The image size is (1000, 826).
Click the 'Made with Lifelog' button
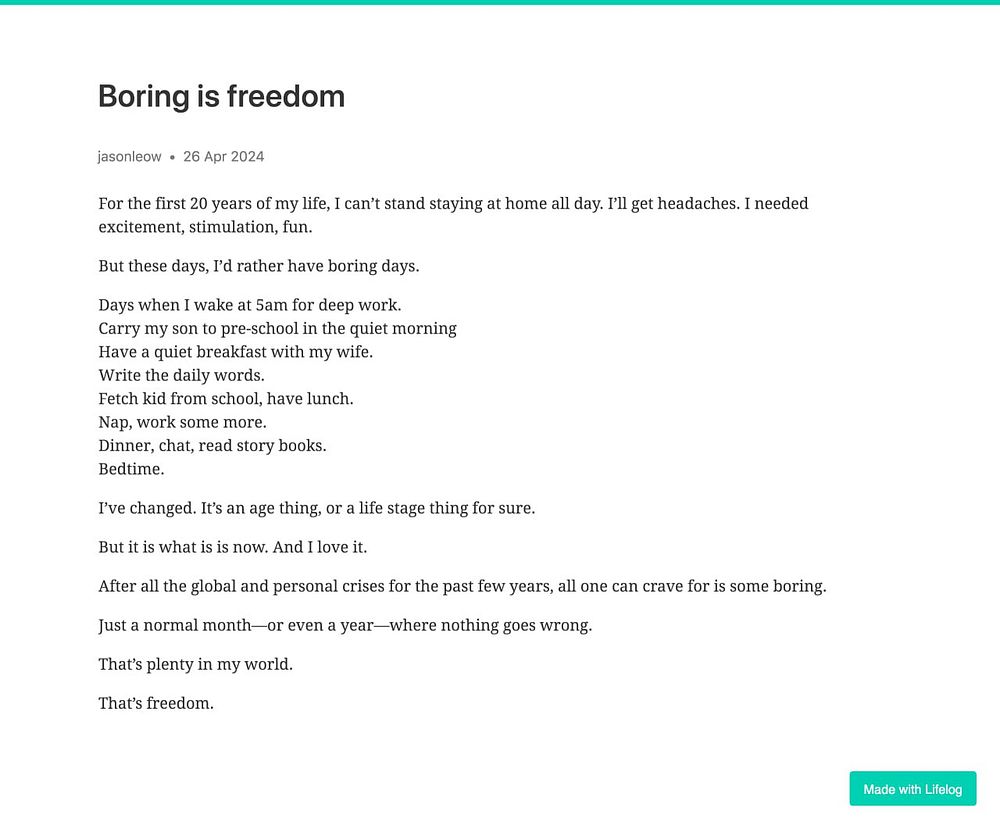pos(912,788)
